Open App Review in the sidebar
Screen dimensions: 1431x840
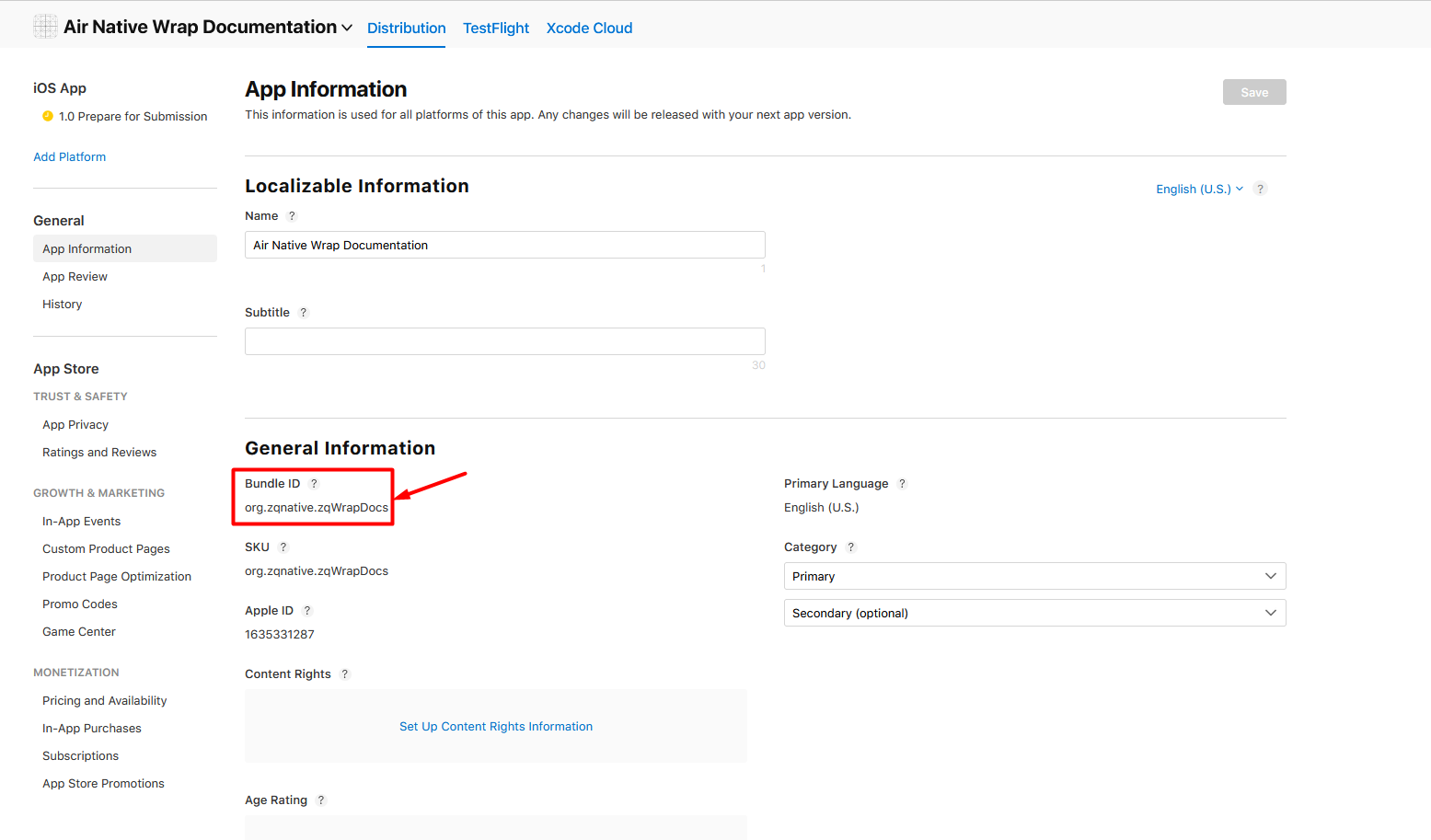[75, 277]
